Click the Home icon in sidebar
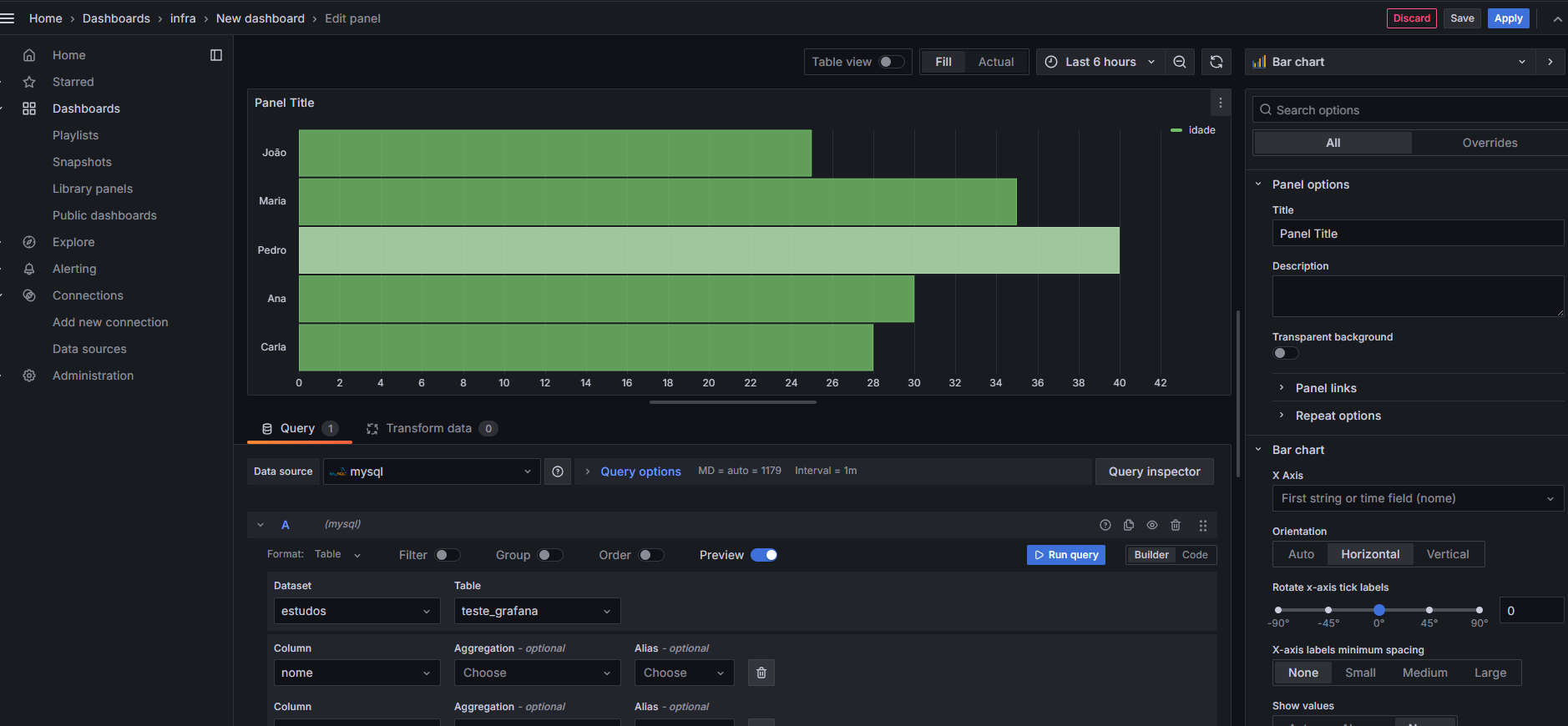Image resolution: width=1568 pixels, height=726 pixels. pos(29,55)
